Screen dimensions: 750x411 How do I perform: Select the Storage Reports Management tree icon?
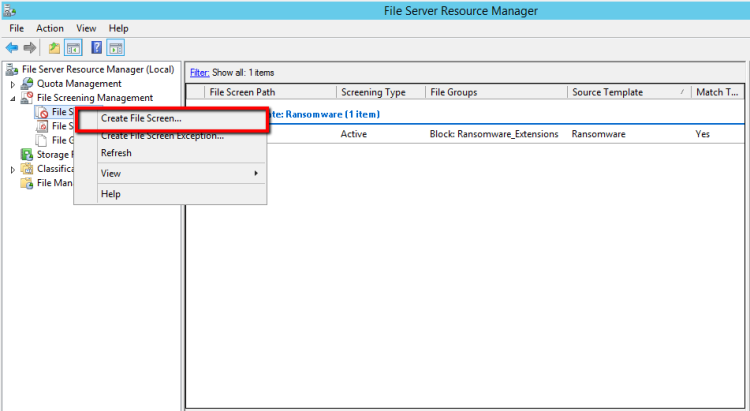pos(27,155)
